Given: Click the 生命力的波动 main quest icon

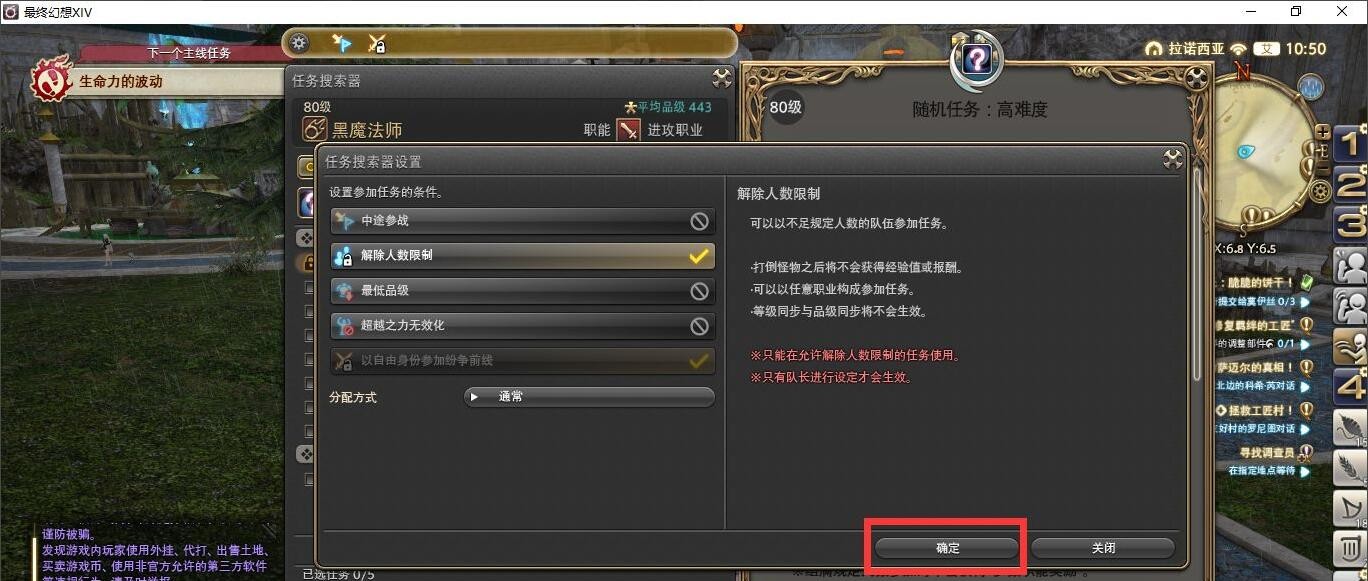Looking at the screenshot, I should pos(52,81).
